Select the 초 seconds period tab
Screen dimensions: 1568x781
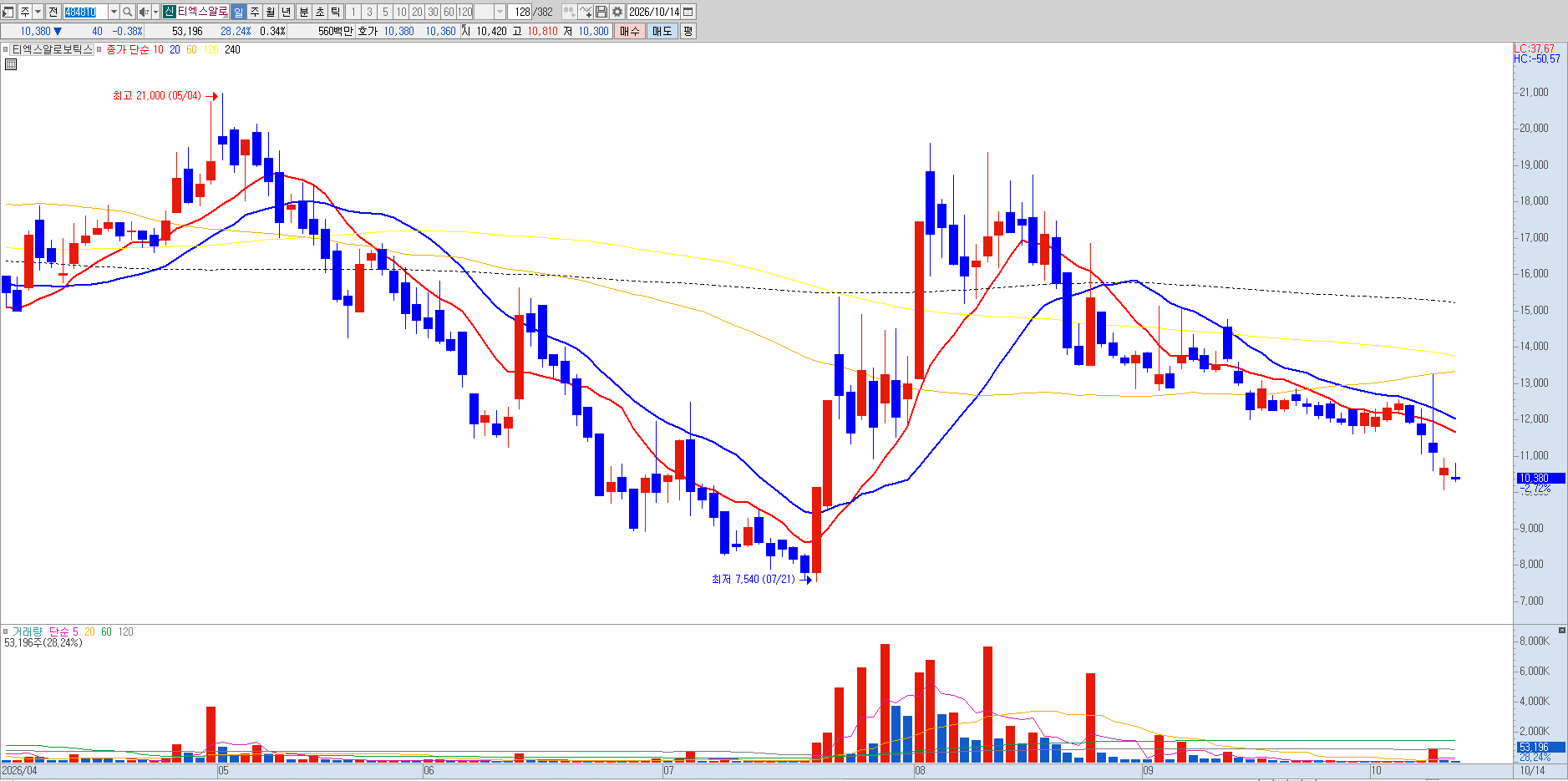[x=320, y=12]
